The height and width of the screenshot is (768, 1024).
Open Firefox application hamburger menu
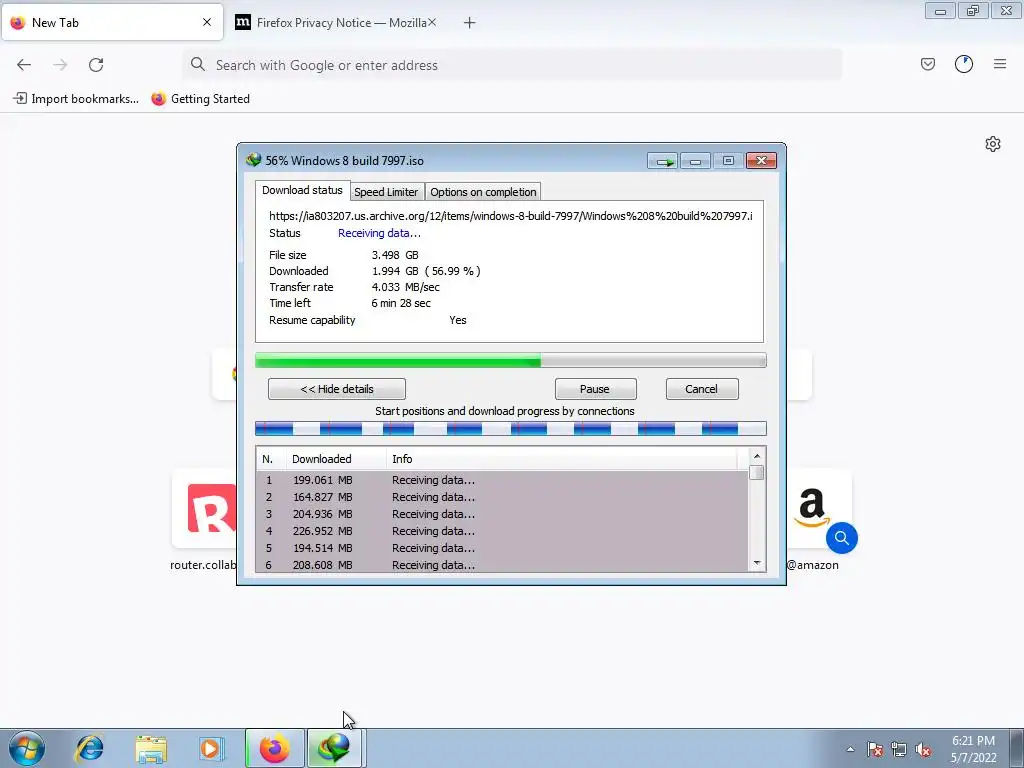pyautogui.click(x=1000, y=64)
